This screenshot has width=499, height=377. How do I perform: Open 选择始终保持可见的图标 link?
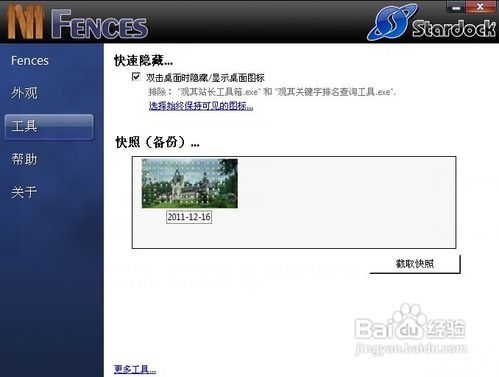(x=201, y=106)
